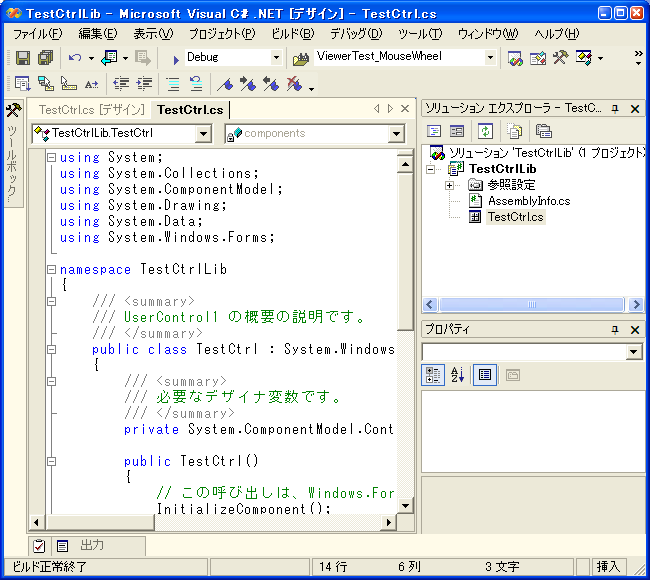Open Class View from the toolbar icon
Screen dimensions: 650x580
click(x=584, y=58)
